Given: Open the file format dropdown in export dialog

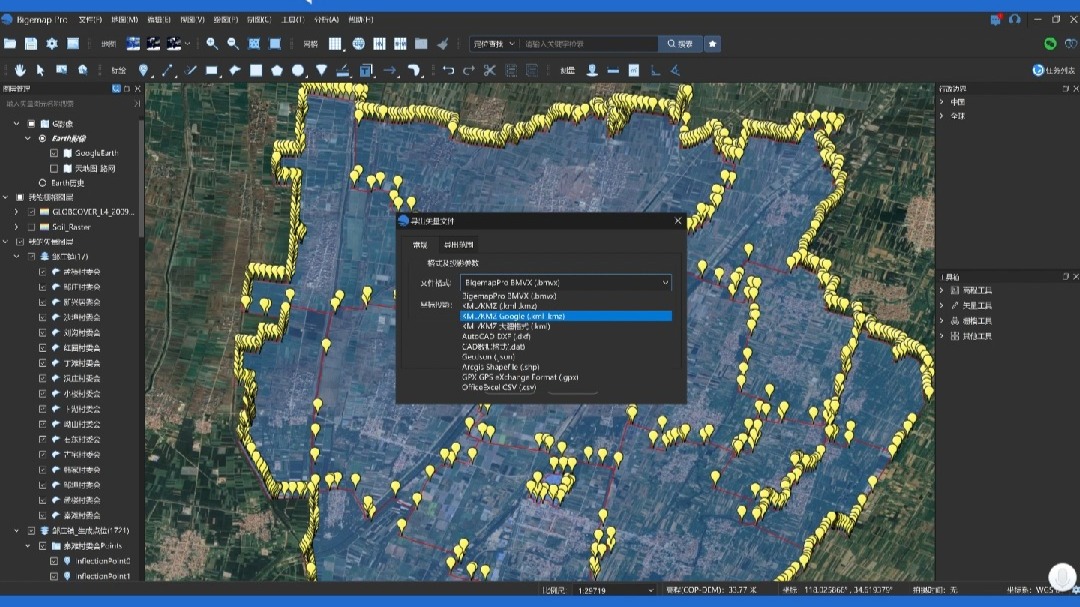Looking at the screenshot, I should click(x=565, y=284).
